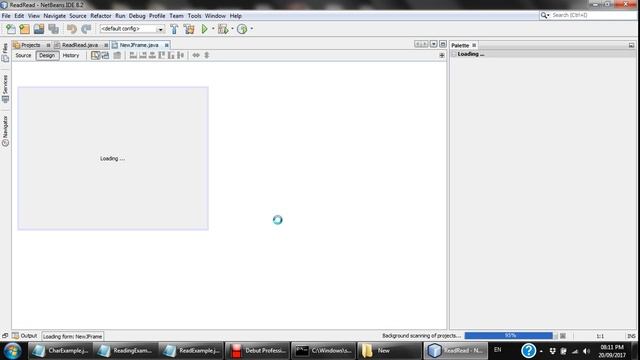The image size is (640, 360).
Task: Click the Align Top in Row icon
Action: 162,55
